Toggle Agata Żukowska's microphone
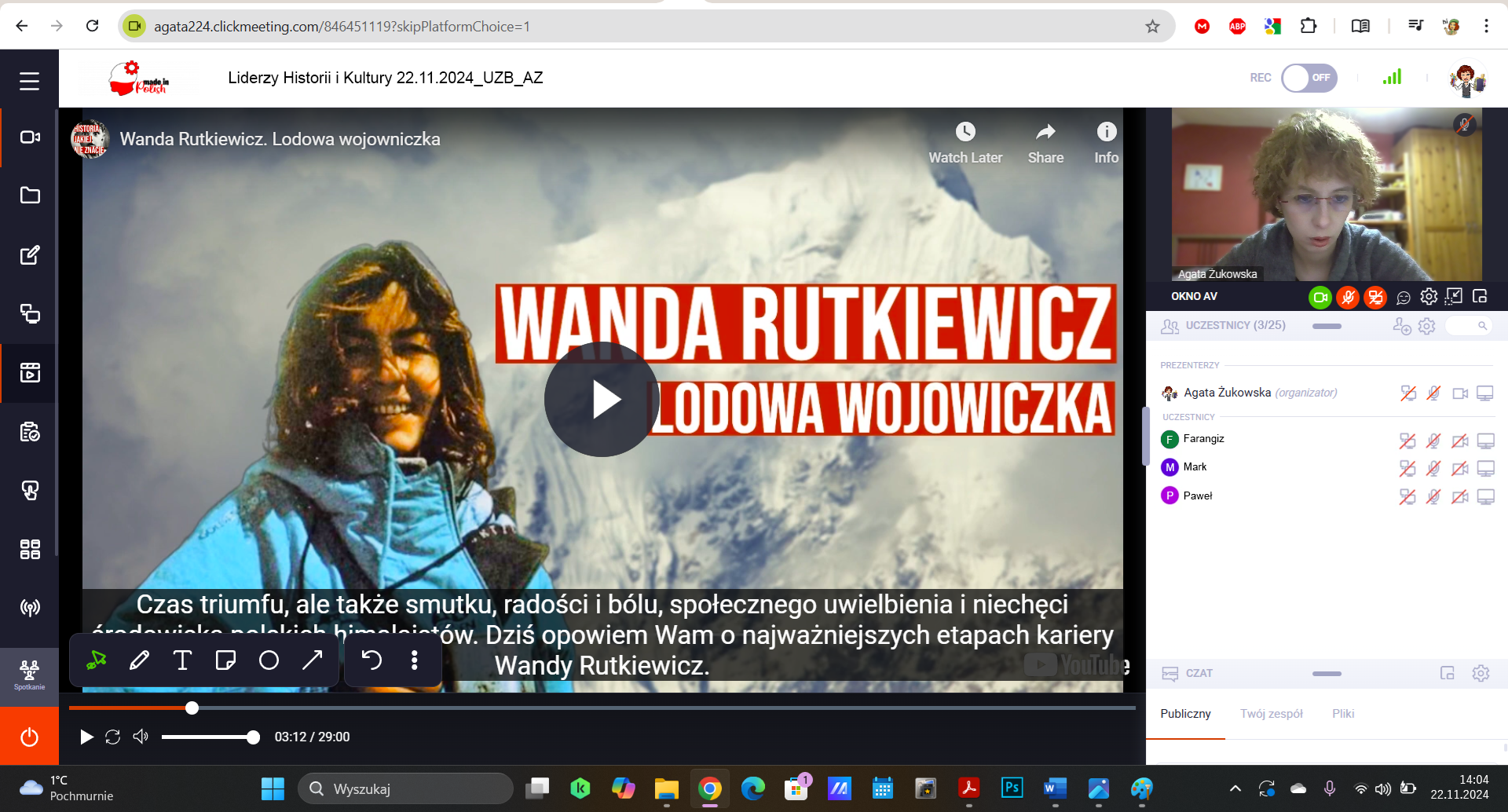The width and height of the screenshot is (1508, 812). pyautogui.click(x=1433, y=393)
